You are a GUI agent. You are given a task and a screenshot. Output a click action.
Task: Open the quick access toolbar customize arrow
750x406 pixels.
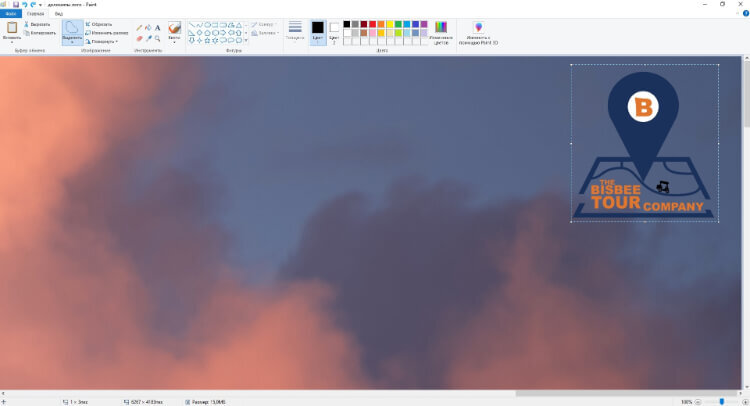tap(41, 5)
